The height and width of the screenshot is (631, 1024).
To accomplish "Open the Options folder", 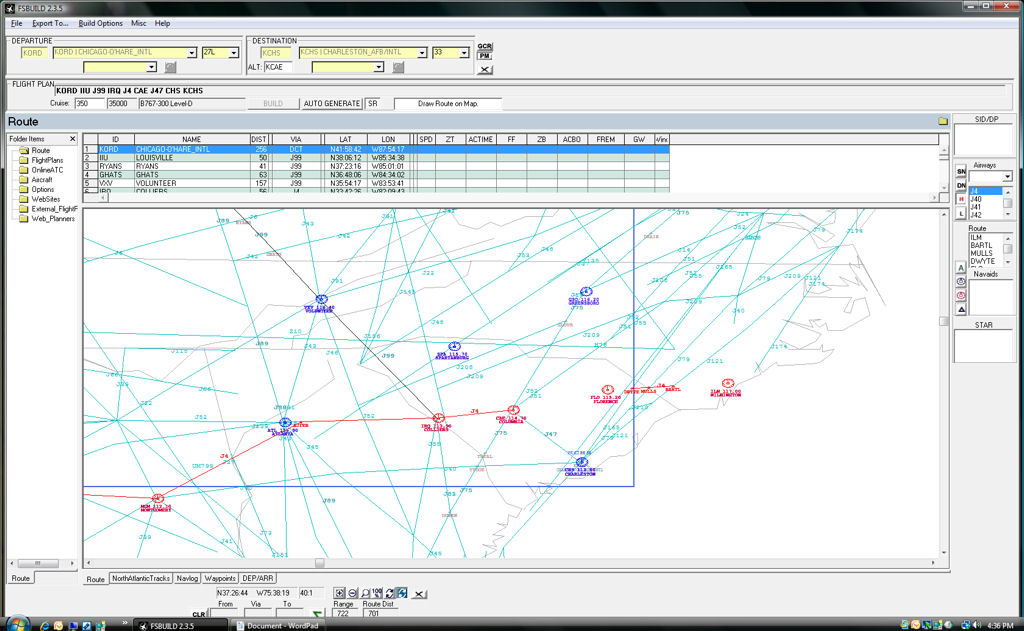I will click(x=42, y=189).
